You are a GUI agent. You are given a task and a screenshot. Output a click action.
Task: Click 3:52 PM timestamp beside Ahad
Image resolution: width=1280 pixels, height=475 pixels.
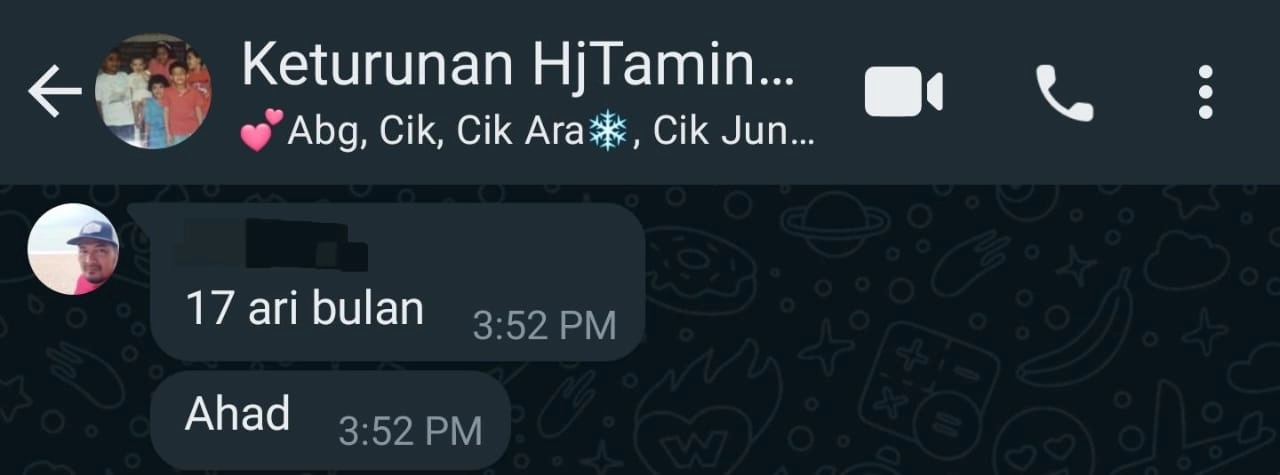click(410, 431)
